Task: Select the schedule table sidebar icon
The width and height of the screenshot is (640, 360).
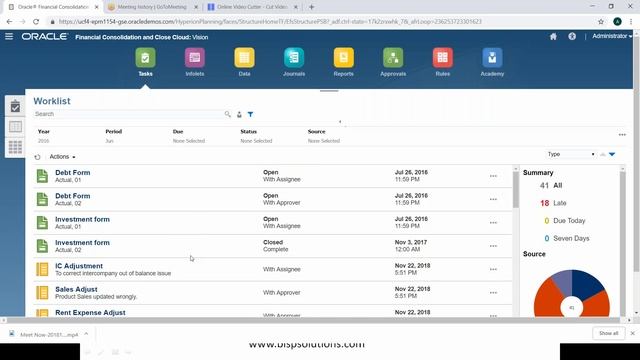Action: tap(15, 127)
